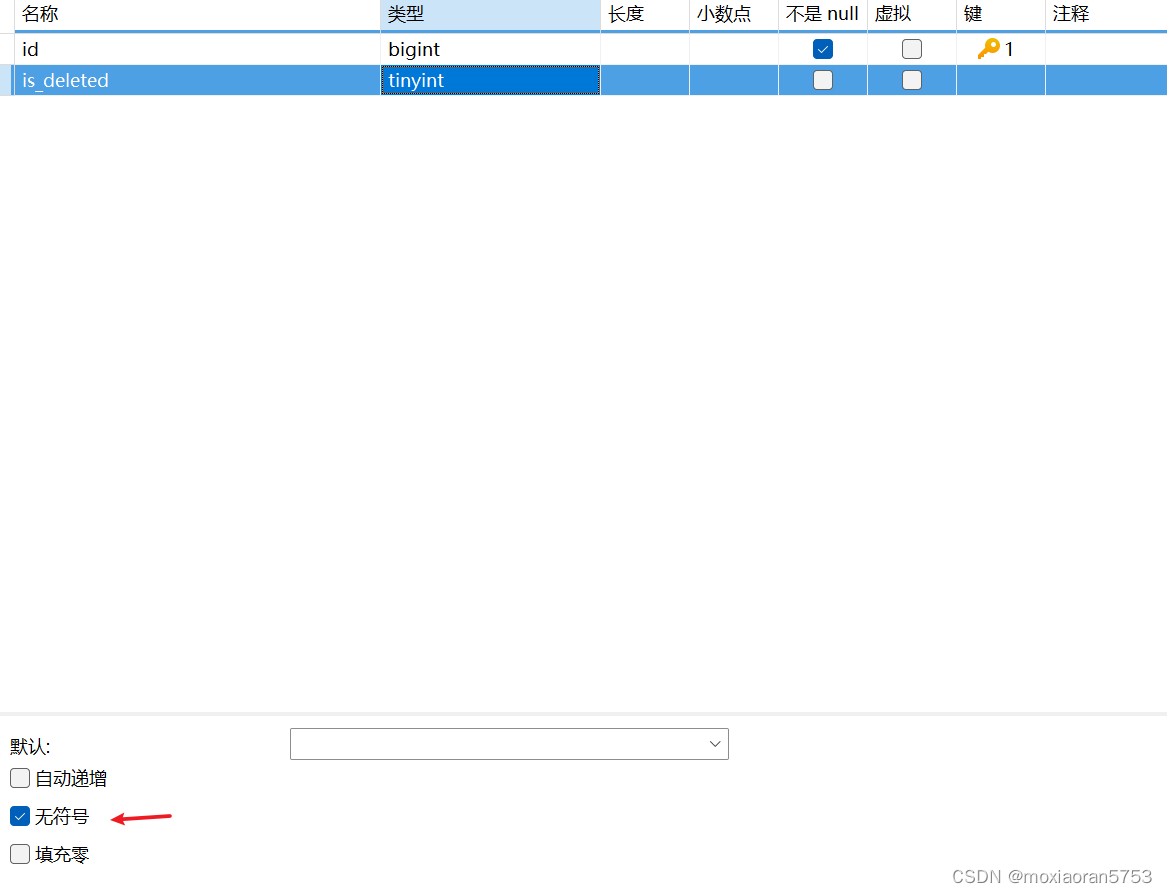Viewport: 1167px width, 893px height.
Task: Click the 键 column header
Action: point(1001,14)
